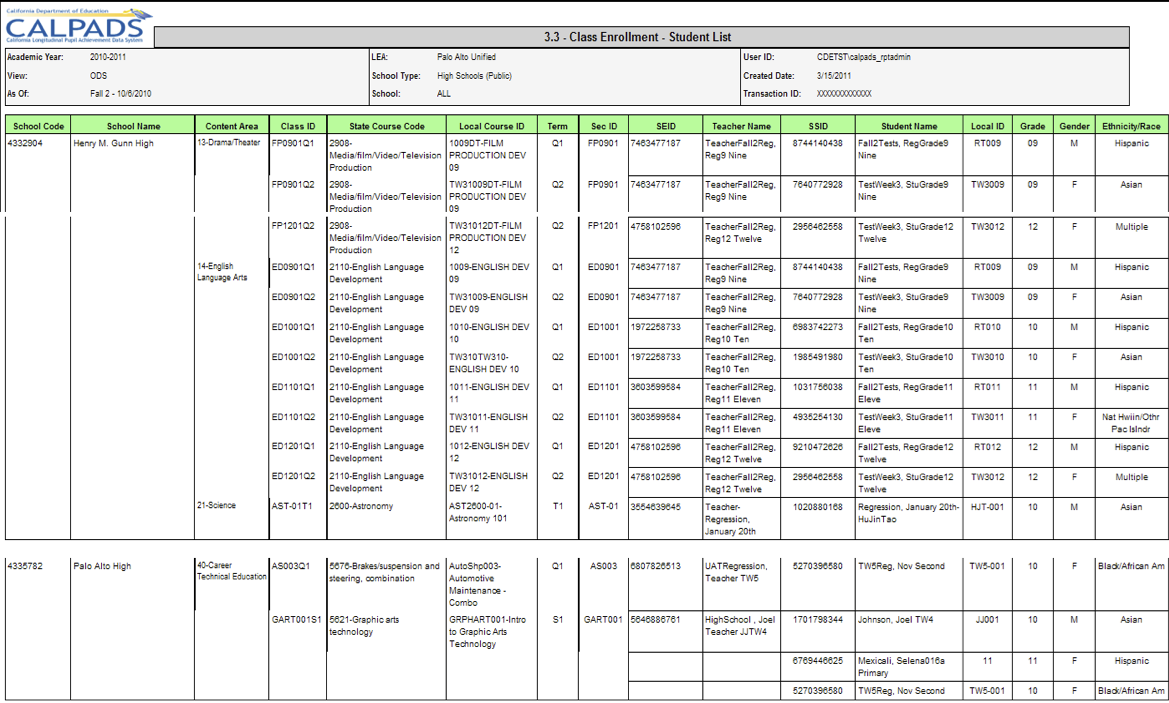Click school name 'Palo Alto High'

[x=102, y=566]
